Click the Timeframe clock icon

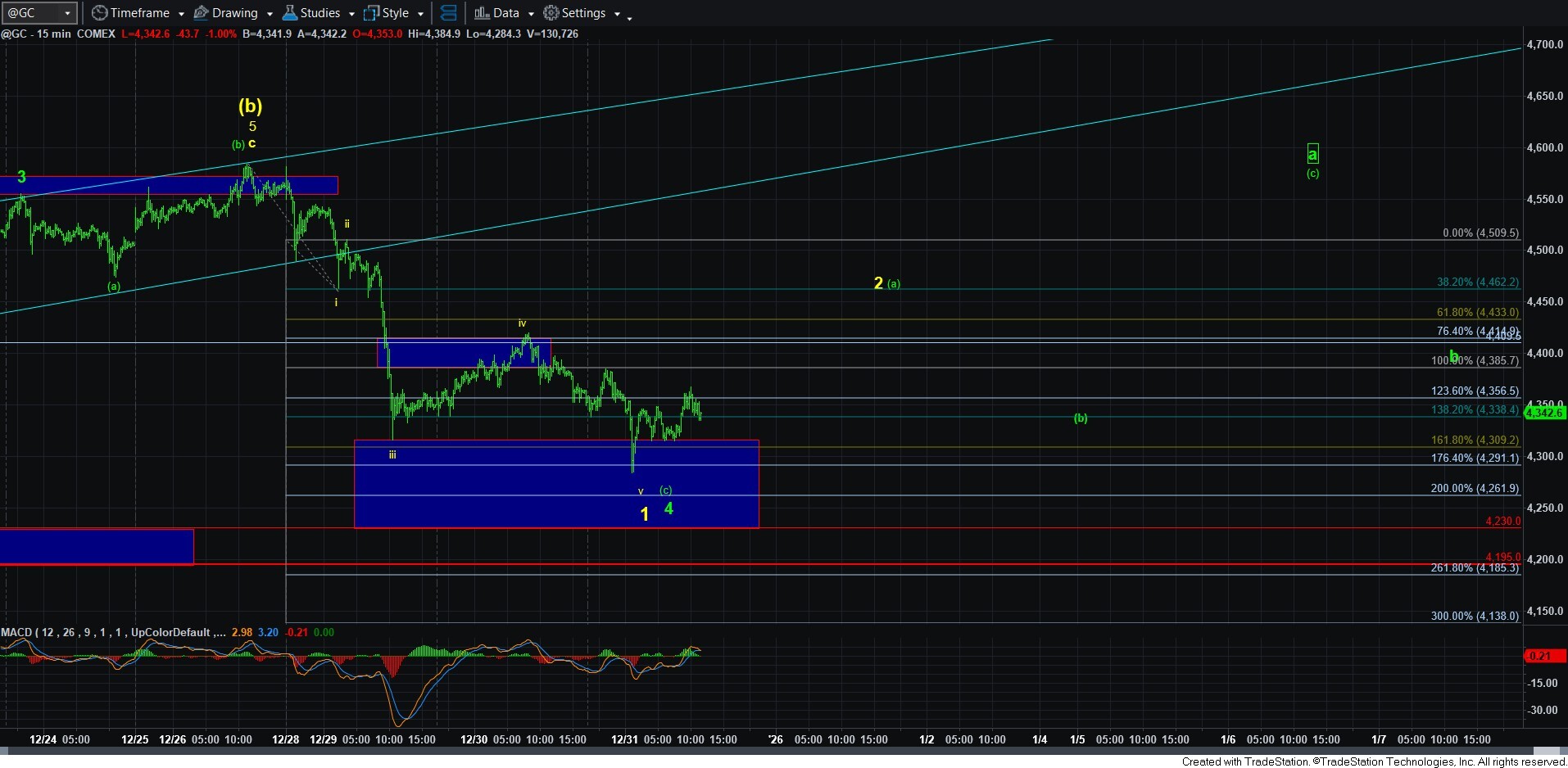[x=99, y=13]
